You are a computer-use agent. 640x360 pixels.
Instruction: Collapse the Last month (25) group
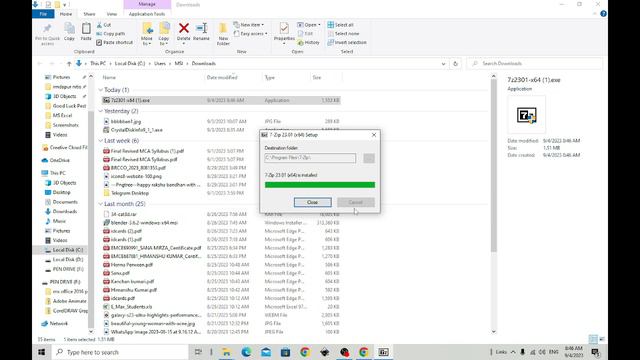click(101, 204)
